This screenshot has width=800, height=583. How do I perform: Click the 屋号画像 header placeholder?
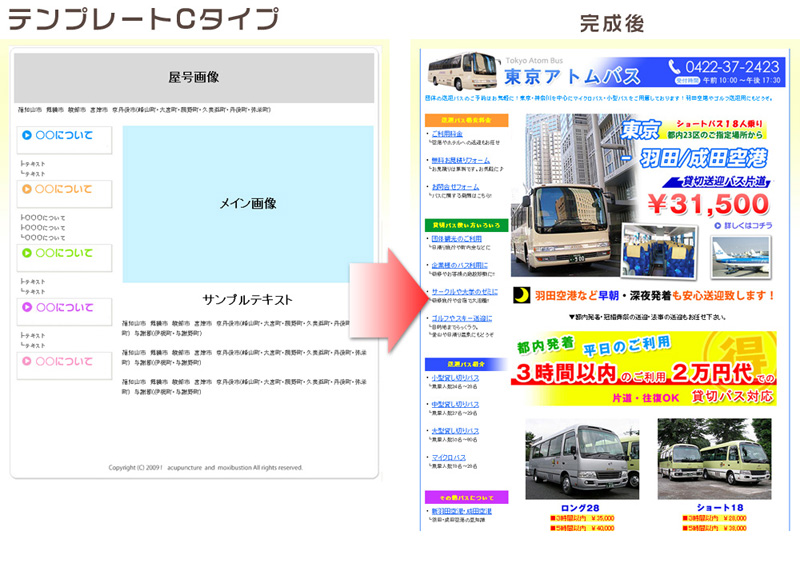click(194, 78)
